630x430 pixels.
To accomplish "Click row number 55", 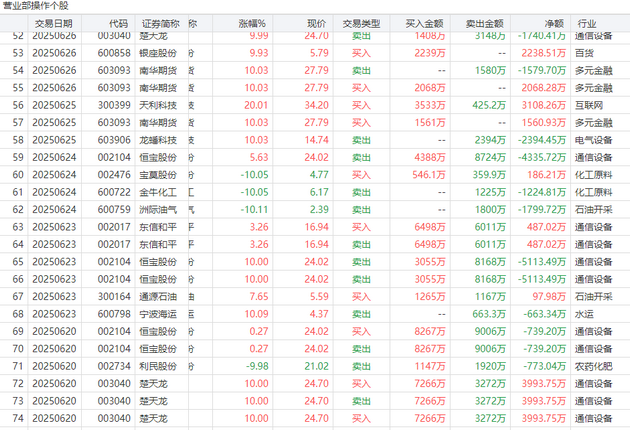I will pyautogui.click(x=18, y=88).
